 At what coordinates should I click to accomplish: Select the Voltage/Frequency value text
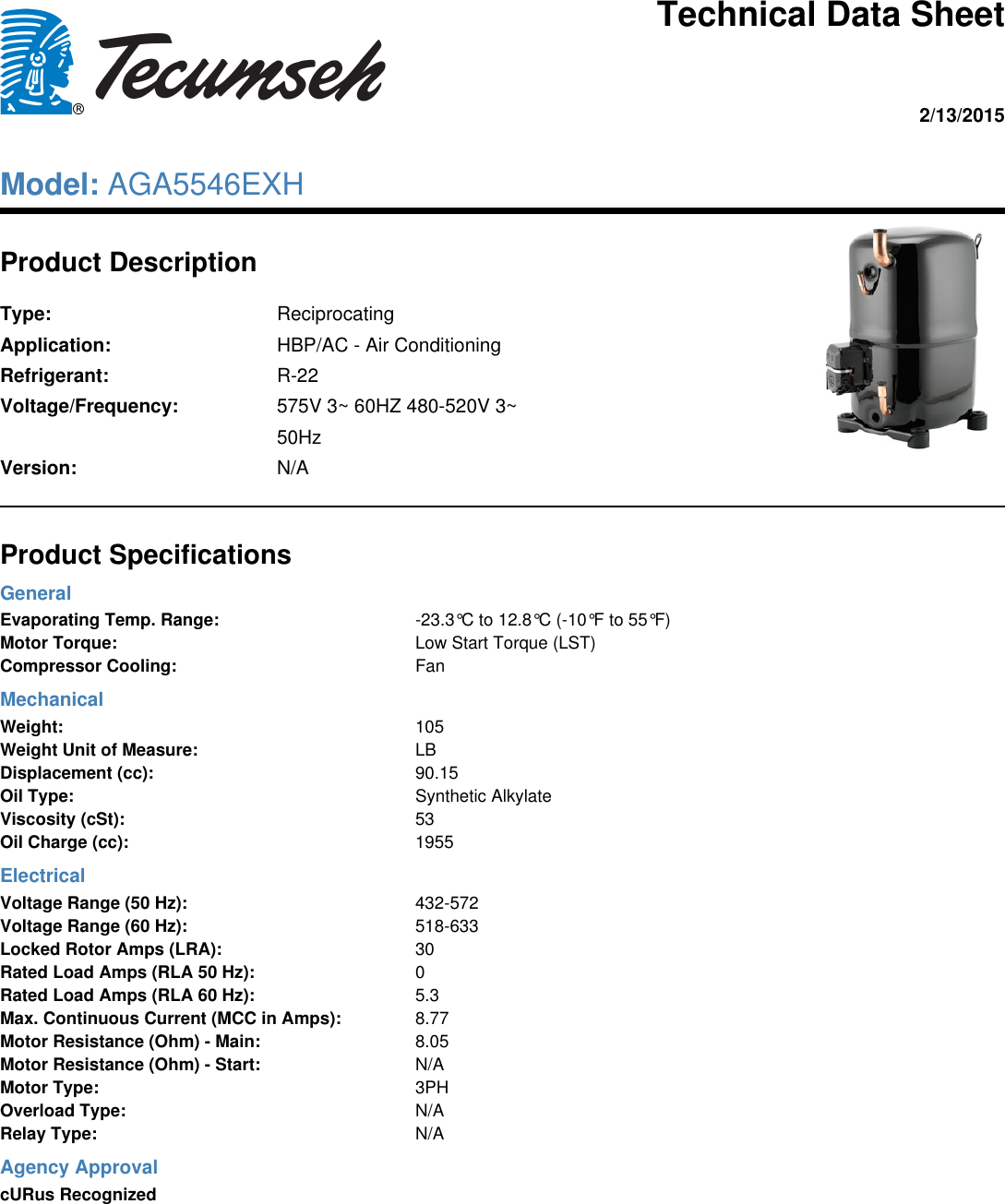[397, 406]
